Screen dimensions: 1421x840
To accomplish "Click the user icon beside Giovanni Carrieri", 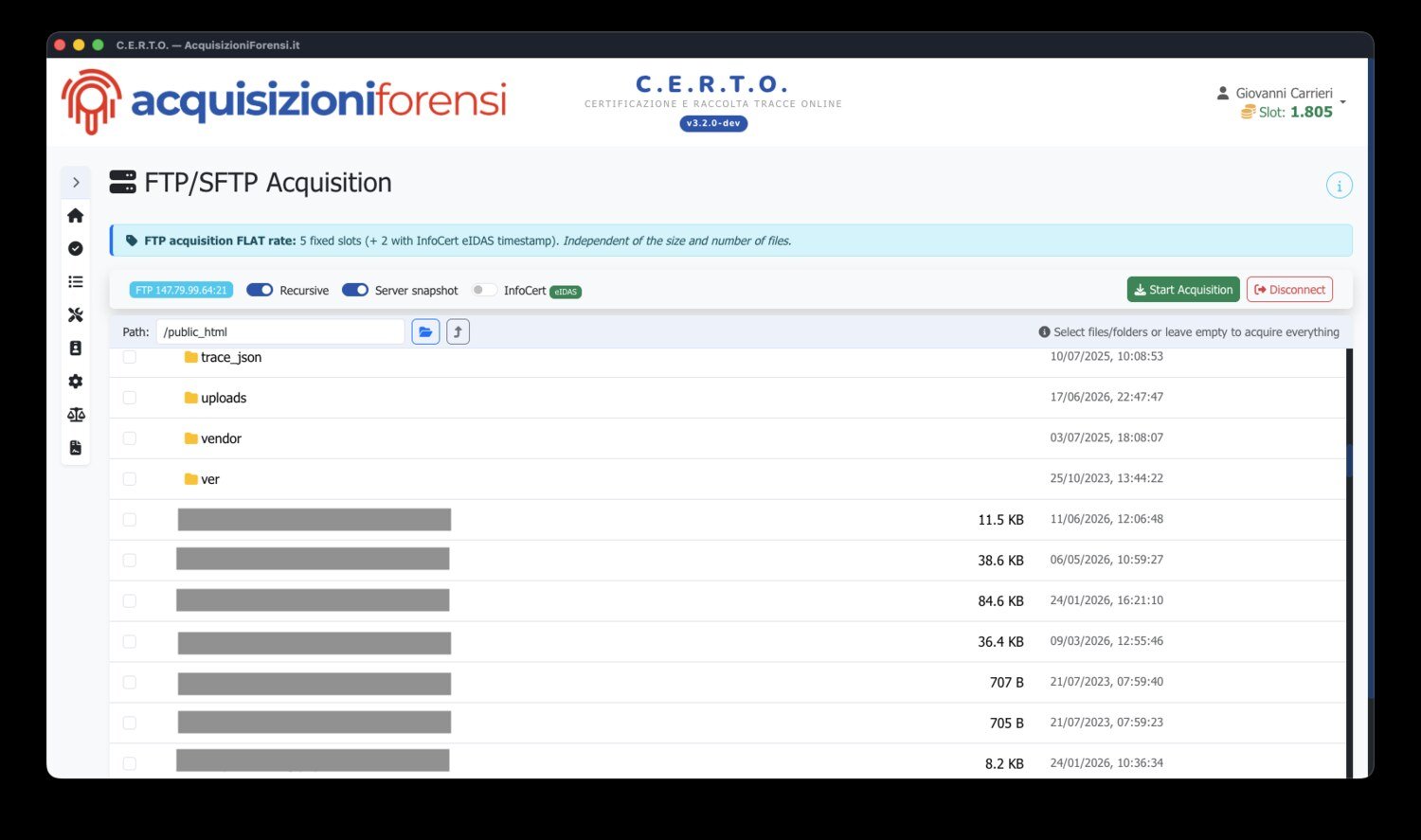I will pyautogui.click(x=1223, y=93).
